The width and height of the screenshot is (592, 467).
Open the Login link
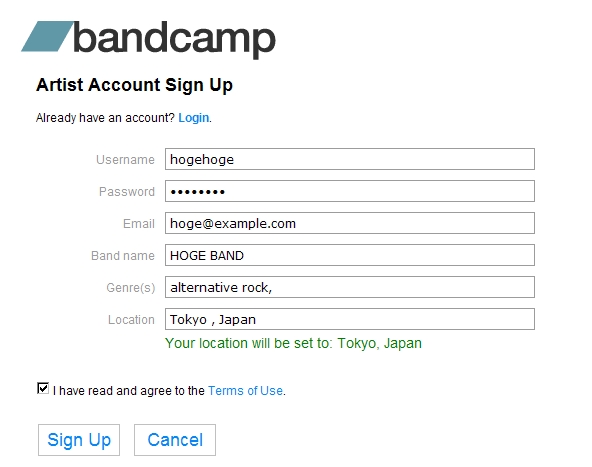coord(193,118)
